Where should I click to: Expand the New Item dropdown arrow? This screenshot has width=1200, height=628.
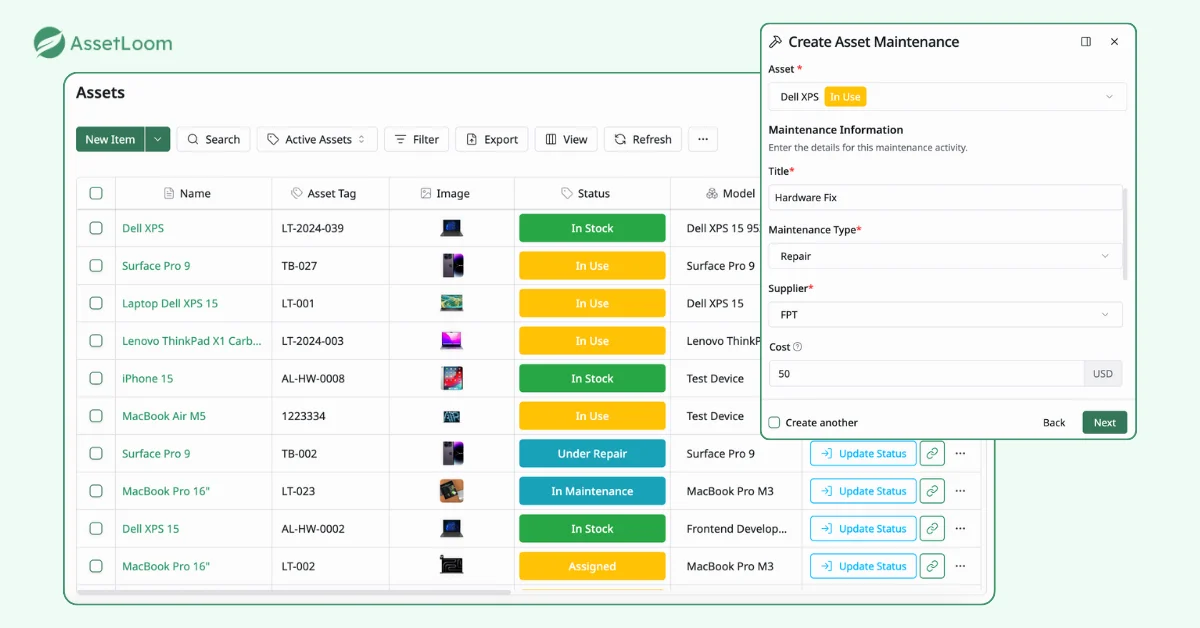coord(158,140)
